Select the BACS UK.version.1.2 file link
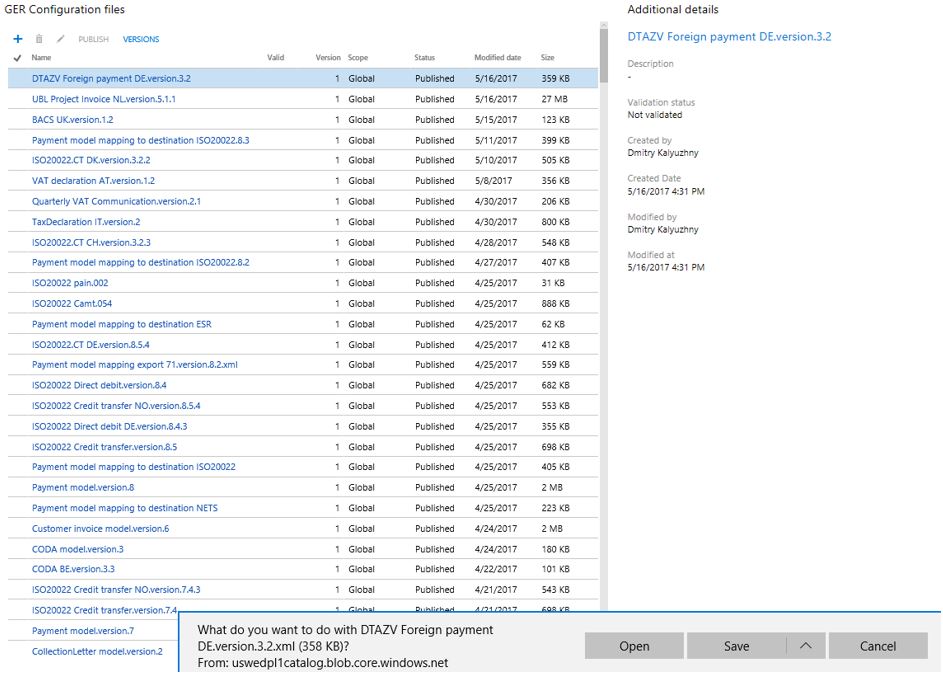 (72, 119)
